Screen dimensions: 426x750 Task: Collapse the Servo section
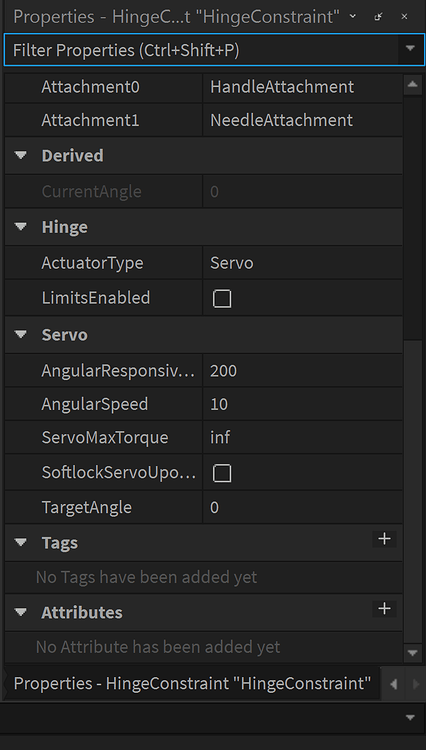coord(21,334)
